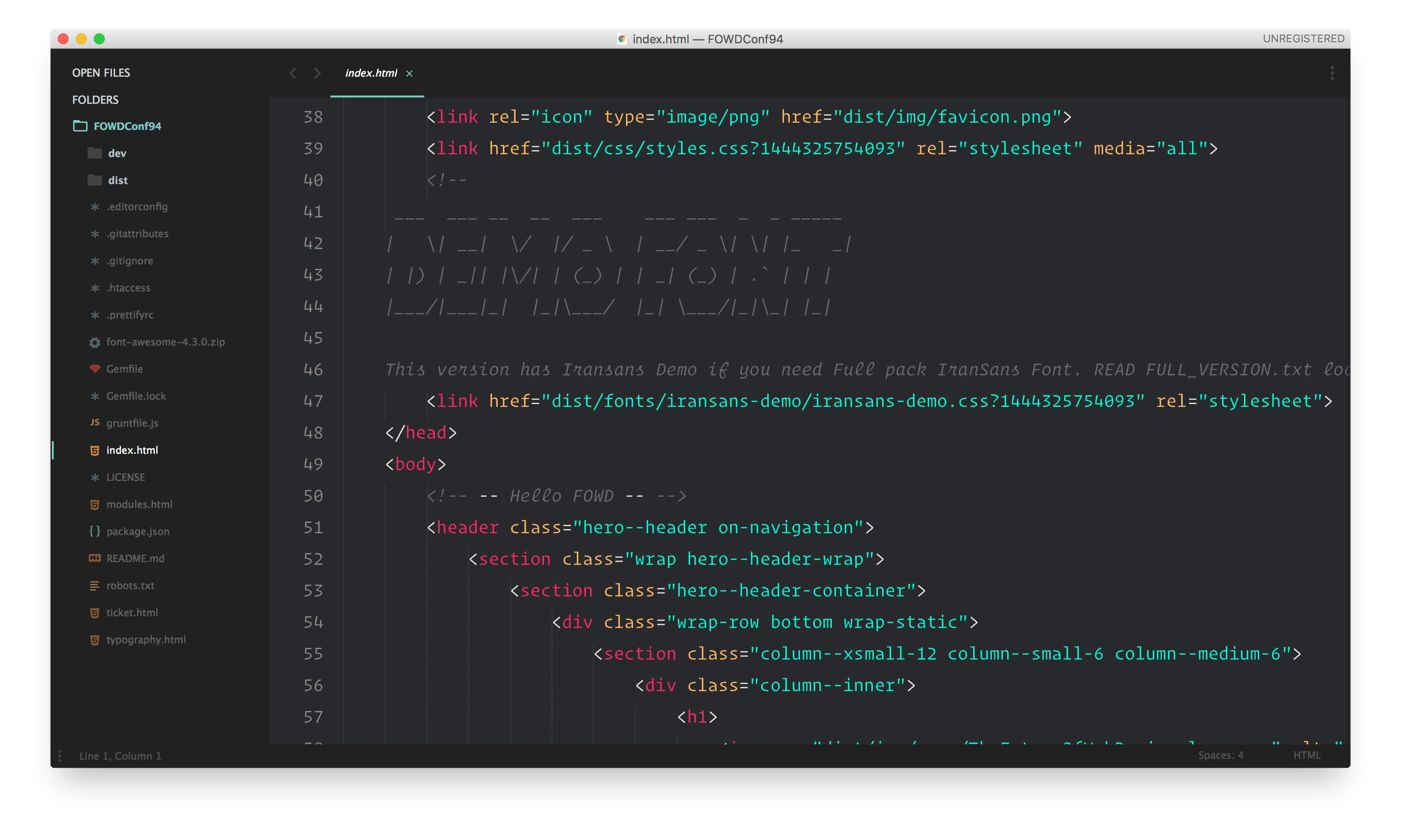Click the ruby icon beside Gemfile
1401x840 pixels.
pos(95,369)
